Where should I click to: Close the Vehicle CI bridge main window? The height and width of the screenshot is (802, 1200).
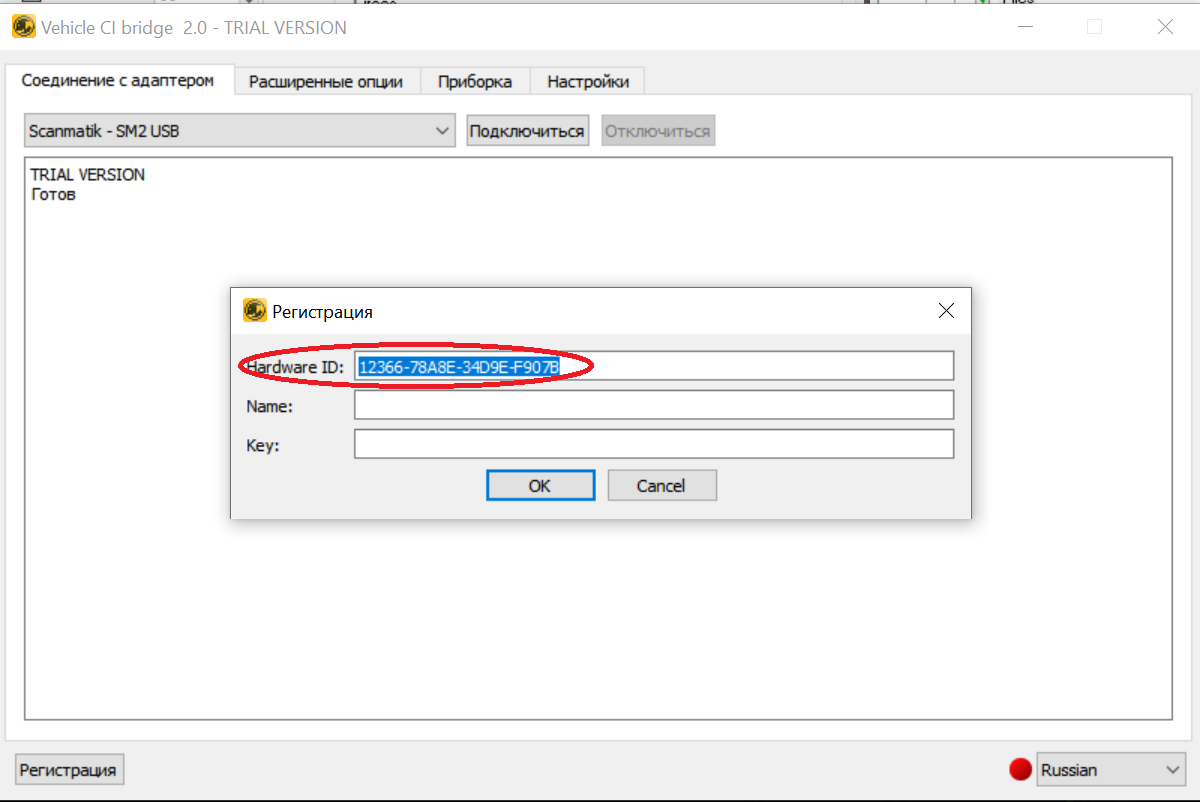coord(1165,27)
